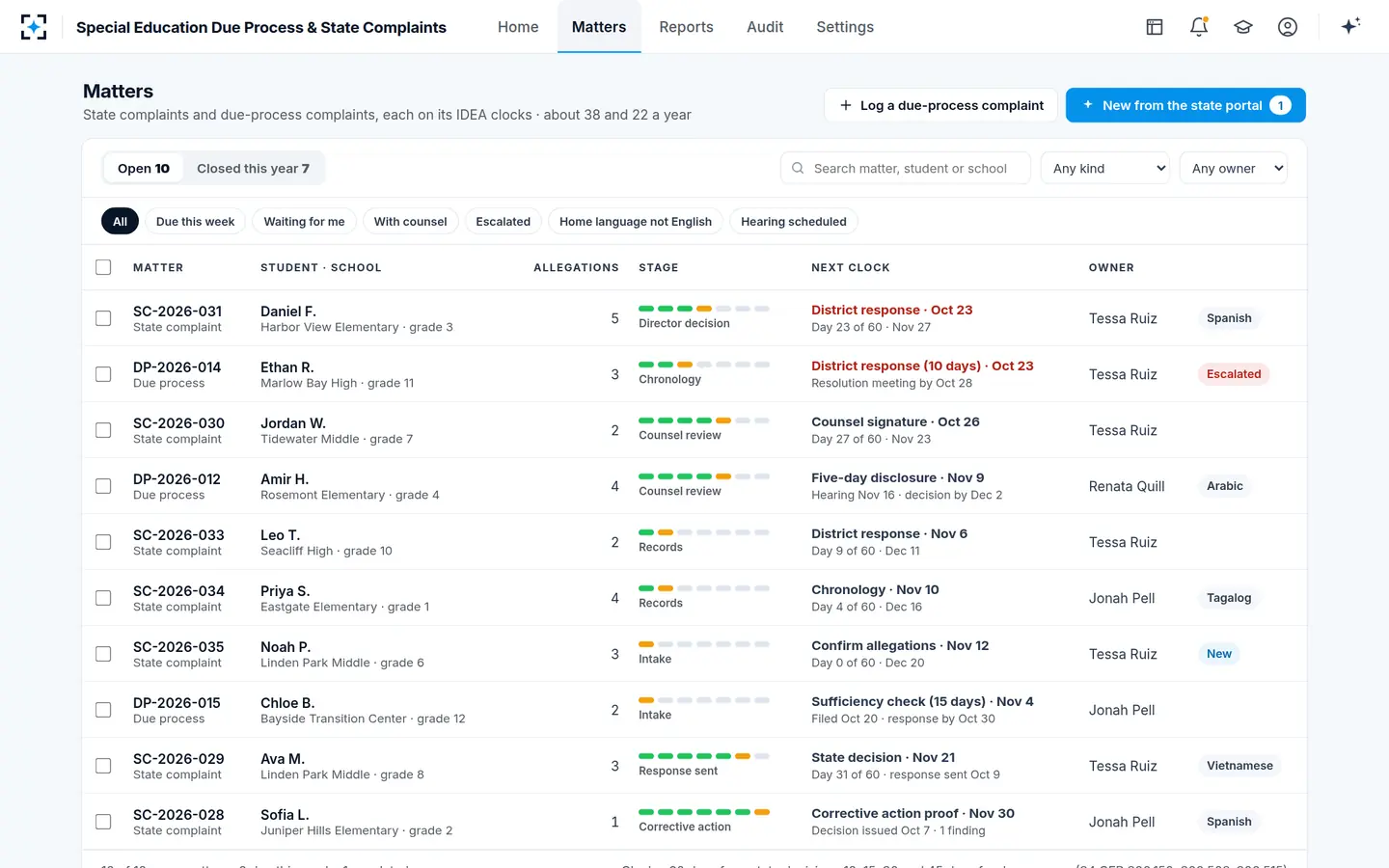Show the Closed this year matters
Screen dimensions: 1389x868
click(253, 168)
